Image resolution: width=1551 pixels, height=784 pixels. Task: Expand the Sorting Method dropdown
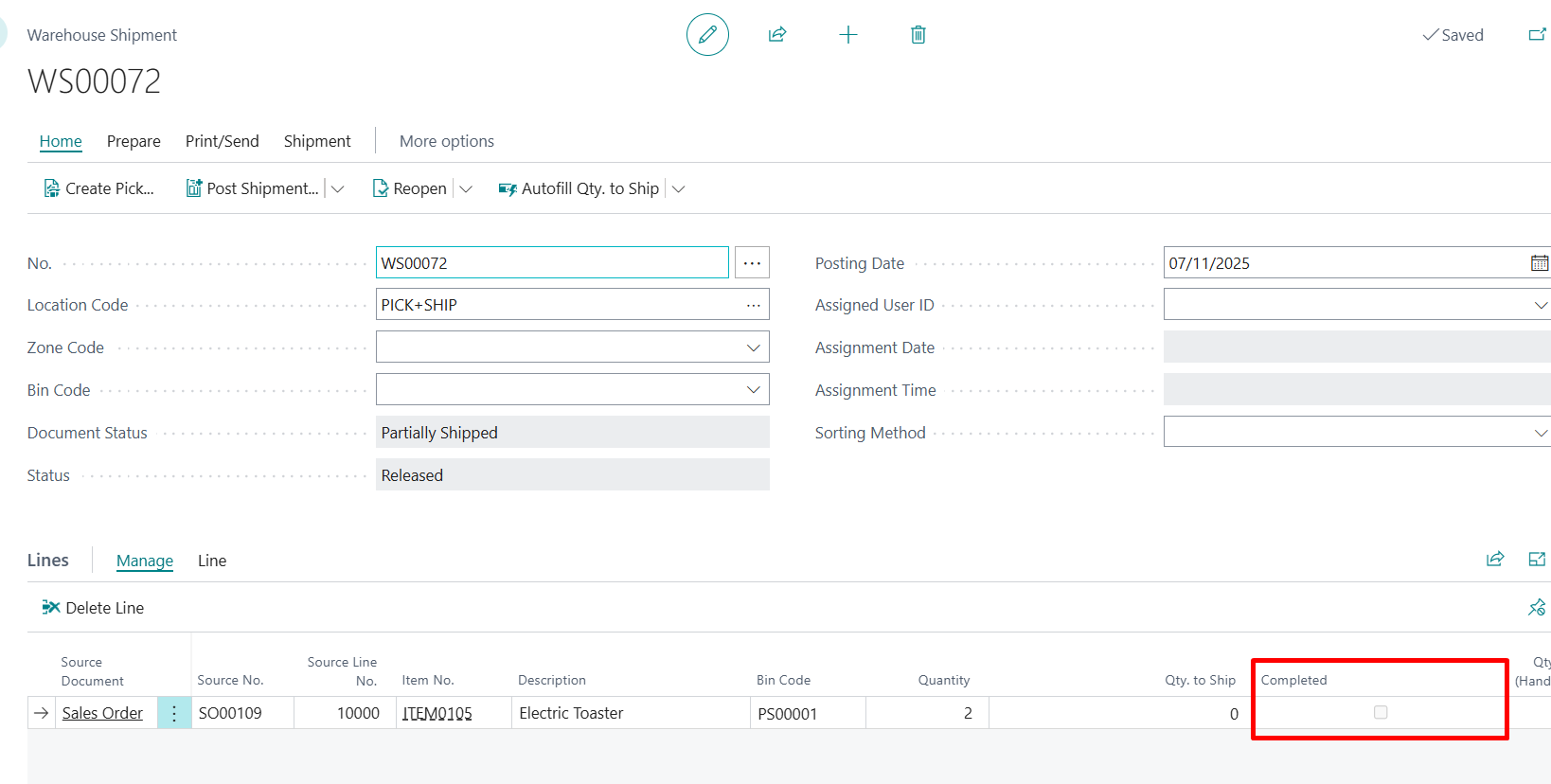pyautogui.click(x=1540, y=433)
